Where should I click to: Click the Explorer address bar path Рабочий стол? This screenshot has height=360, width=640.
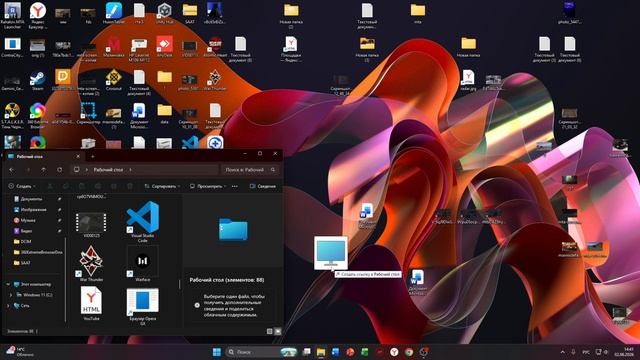[108, 169]
